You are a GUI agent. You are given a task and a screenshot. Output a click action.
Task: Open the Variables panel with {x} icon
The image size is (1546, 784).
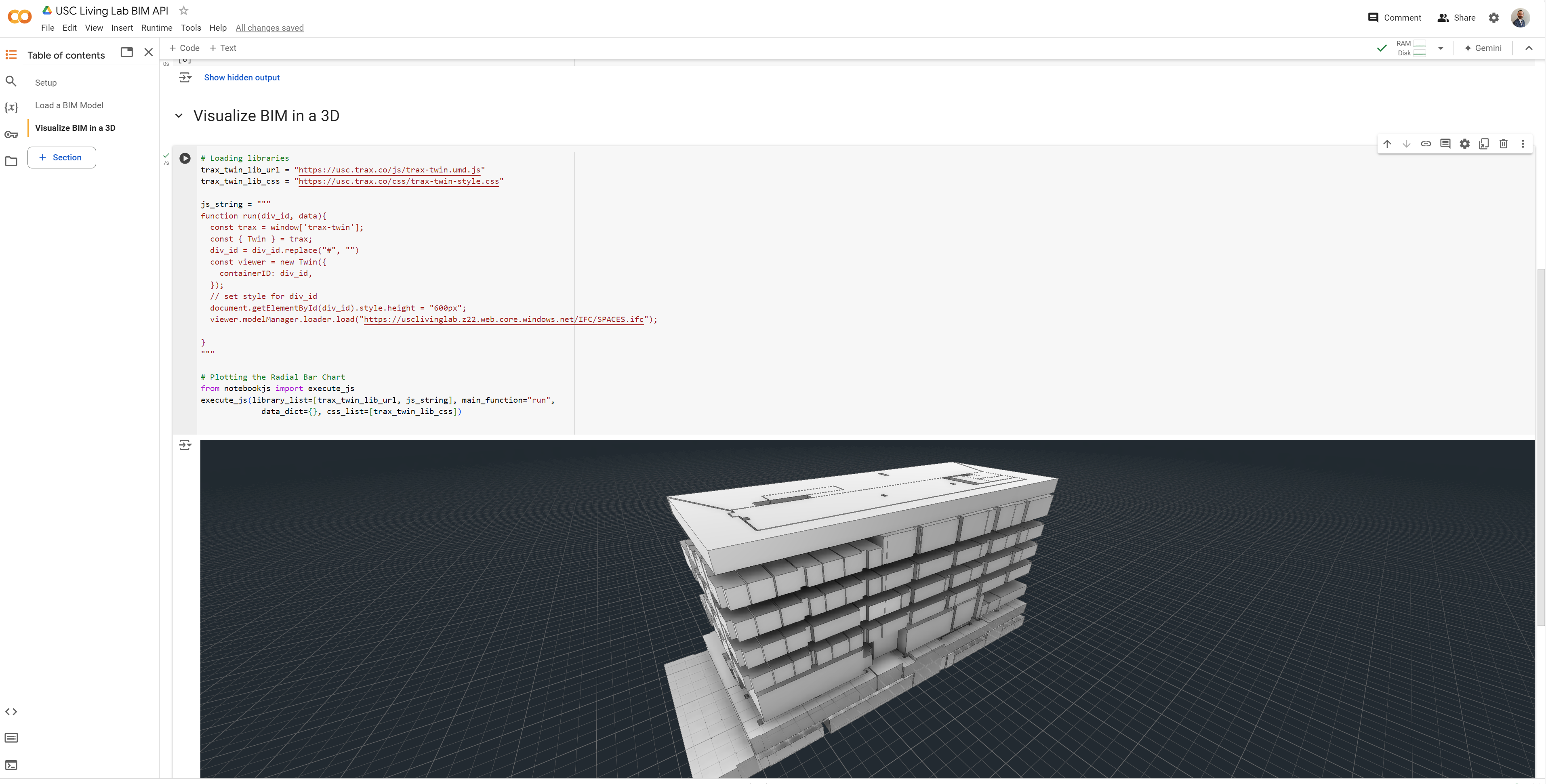[11, 107]
